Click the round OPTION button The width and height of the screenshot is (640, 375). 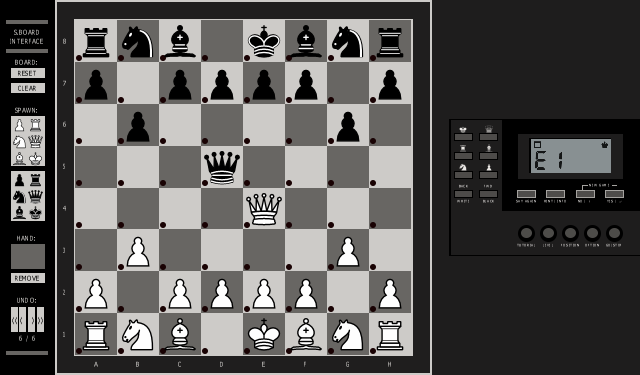pyautogui.click(x=592, y=233)
